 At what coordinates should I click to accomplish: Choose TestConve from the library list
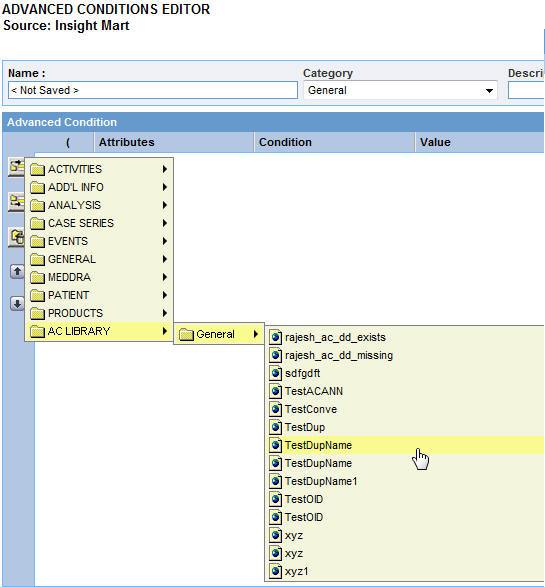(405, 409)
